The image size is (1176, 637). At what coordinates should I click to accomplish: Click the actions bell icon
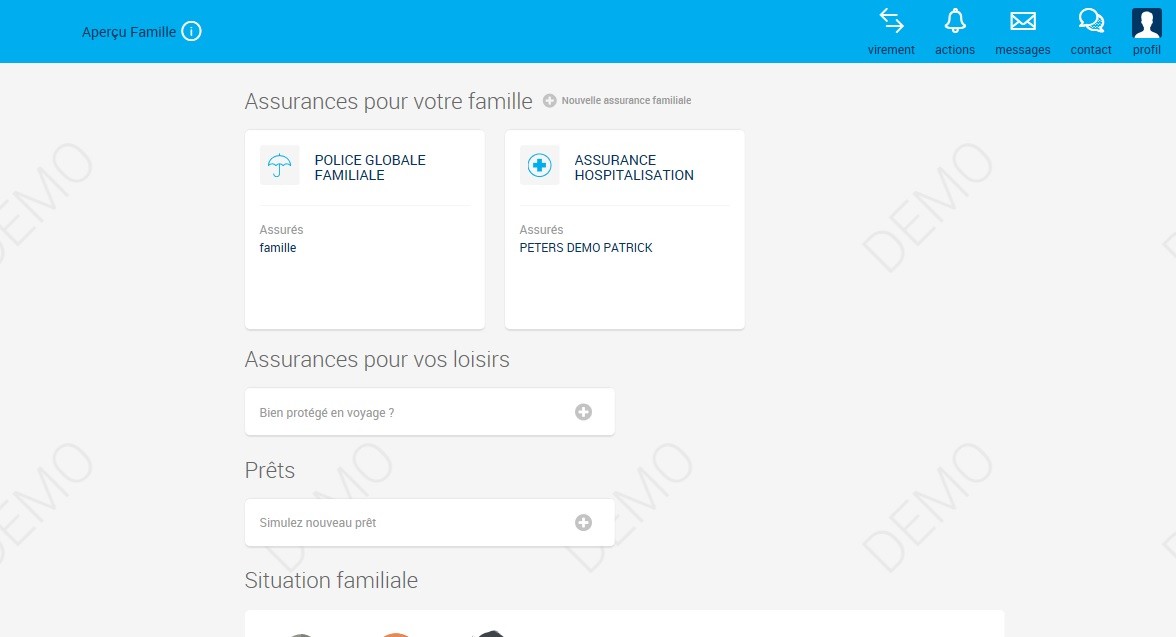coord(955,20)
